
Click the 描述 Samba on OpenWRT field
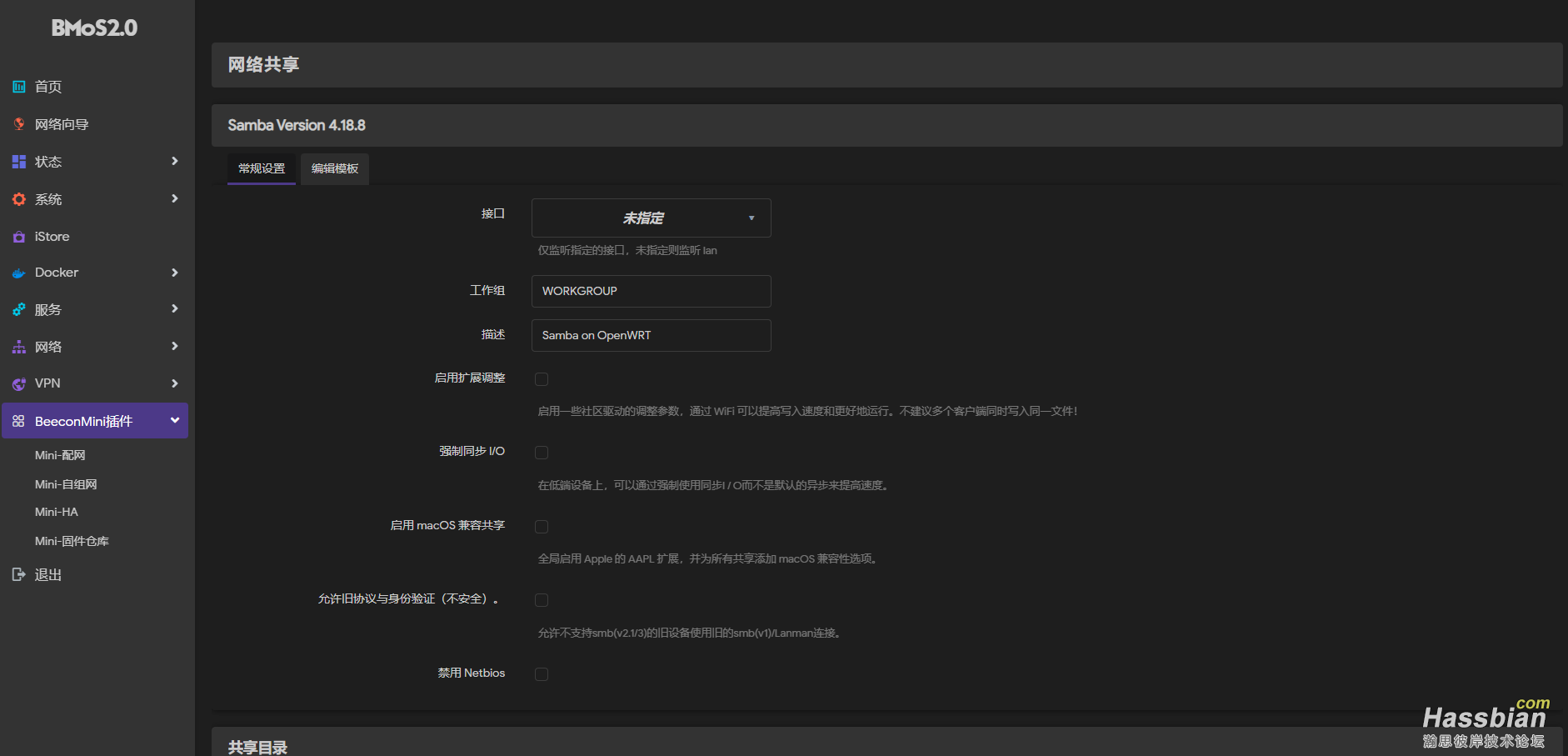pyautogui.click(x=652, y=335)
